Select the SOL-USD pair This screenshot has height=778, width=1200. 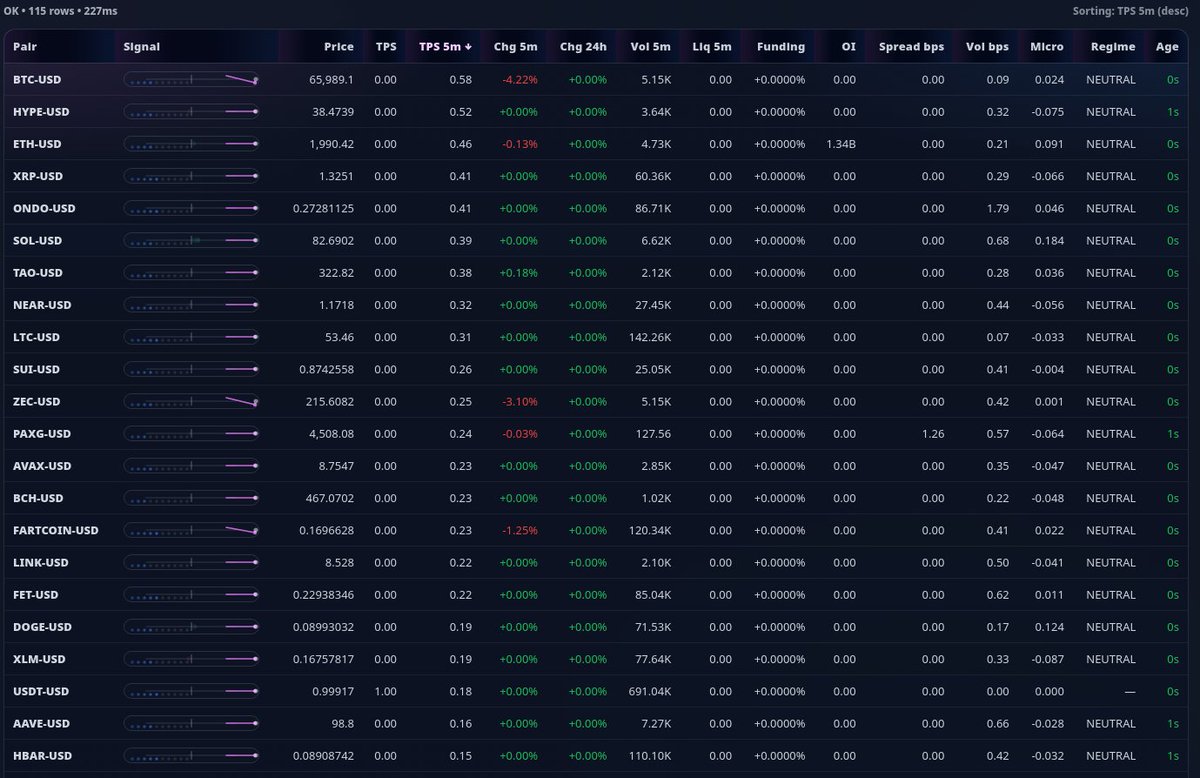tap(37, 241)
